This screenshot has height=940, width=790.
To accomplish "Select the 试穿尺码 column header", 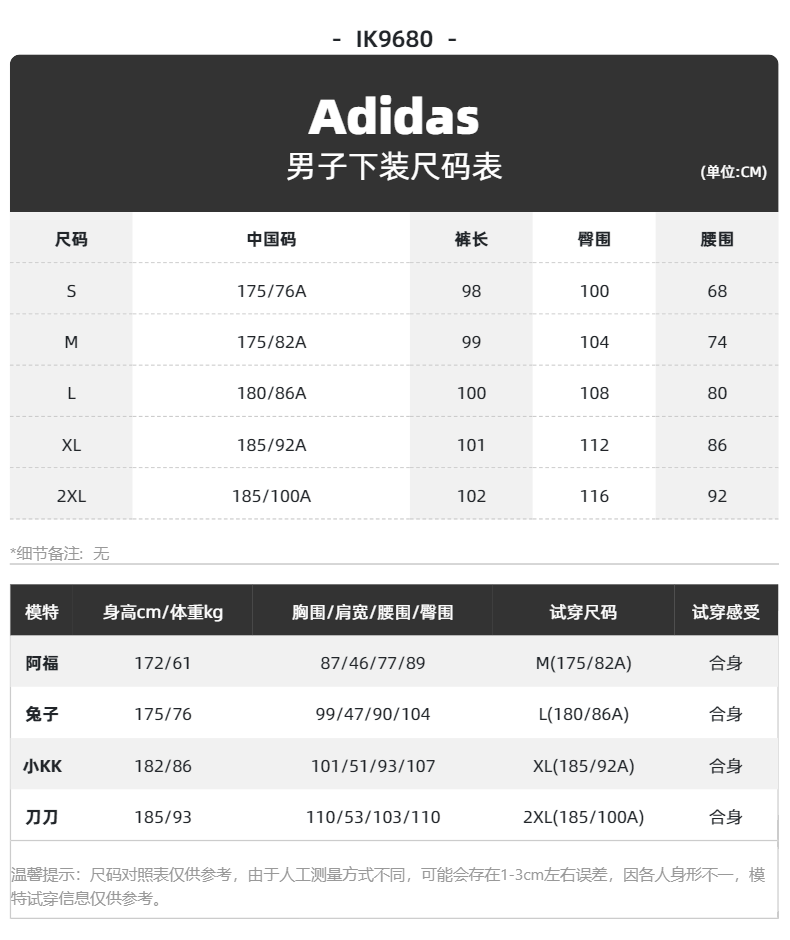I will click(x=583, y=612).
